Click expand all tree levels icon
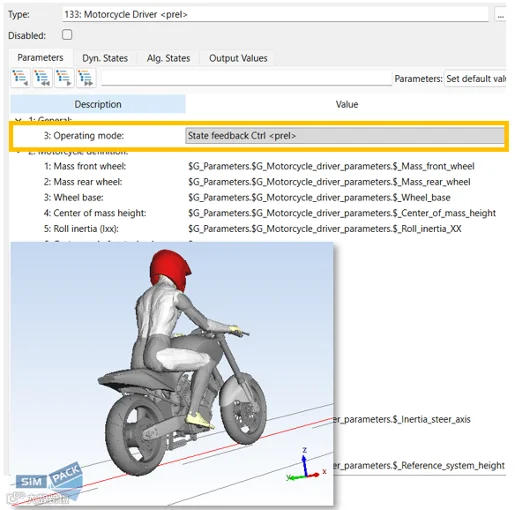This screenshot has height=510, width=516. point(86,78)
